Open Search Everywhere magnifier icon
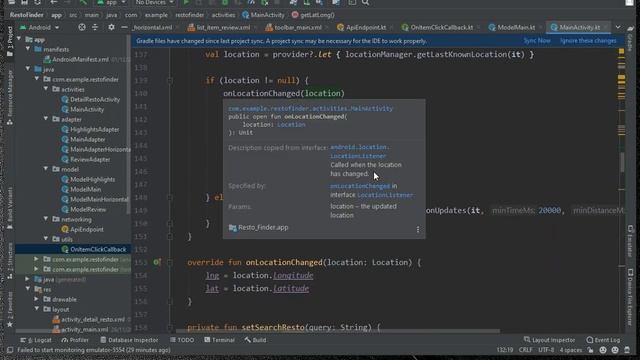 [365, 2]
